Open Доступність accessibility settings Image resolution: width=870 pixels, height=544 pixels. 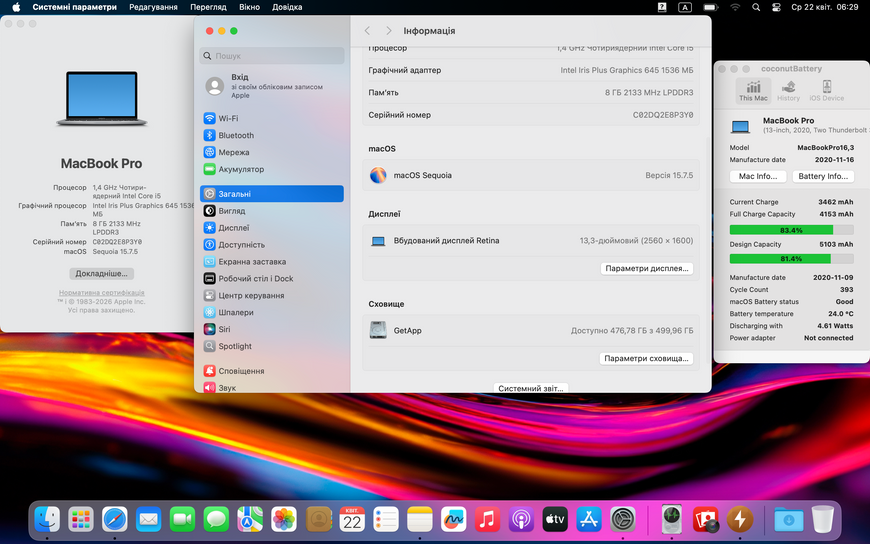coord(272,245)
